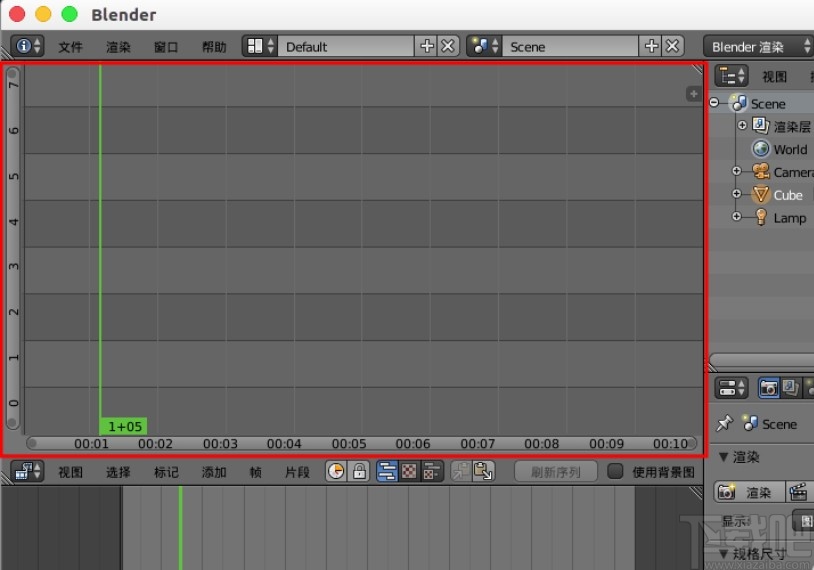Click the World globe icon
This screenshot has height=570, width=814.
click(x=761, y=149)
